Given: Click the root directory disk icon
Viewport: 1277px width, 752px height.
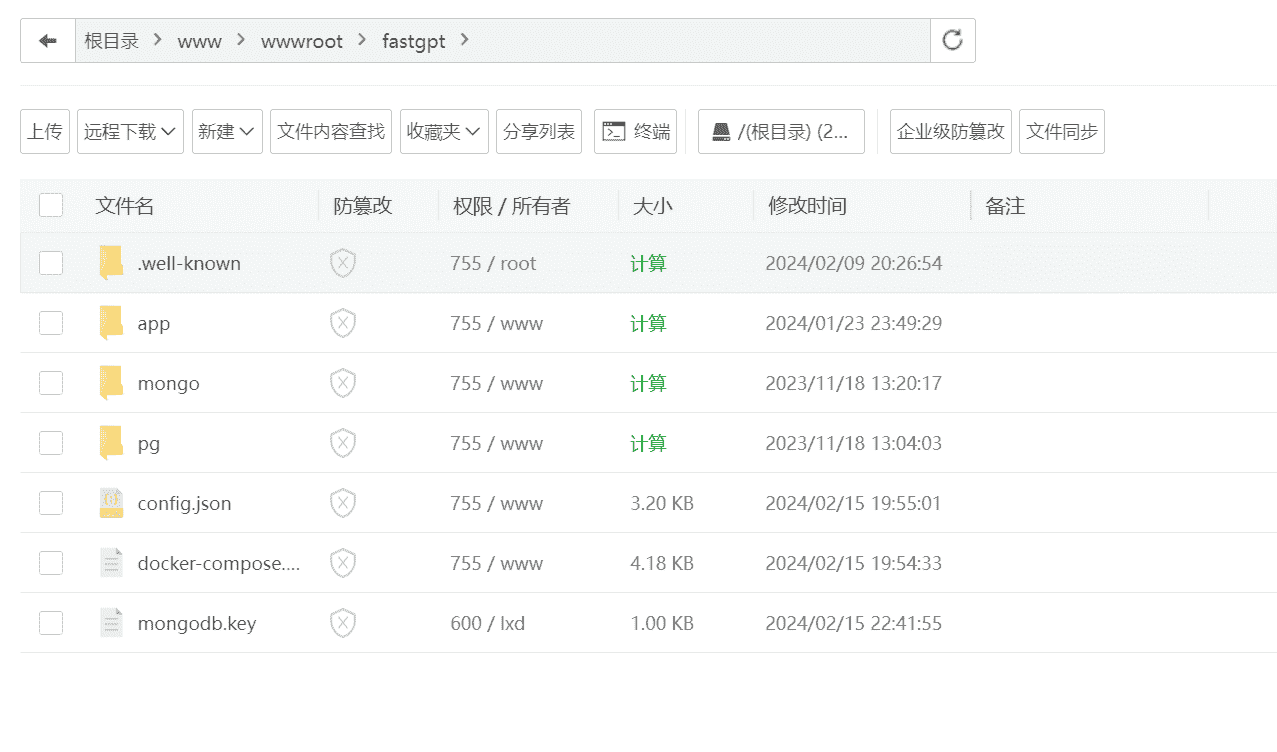Looking at the screenshot, I should point(721,132).
